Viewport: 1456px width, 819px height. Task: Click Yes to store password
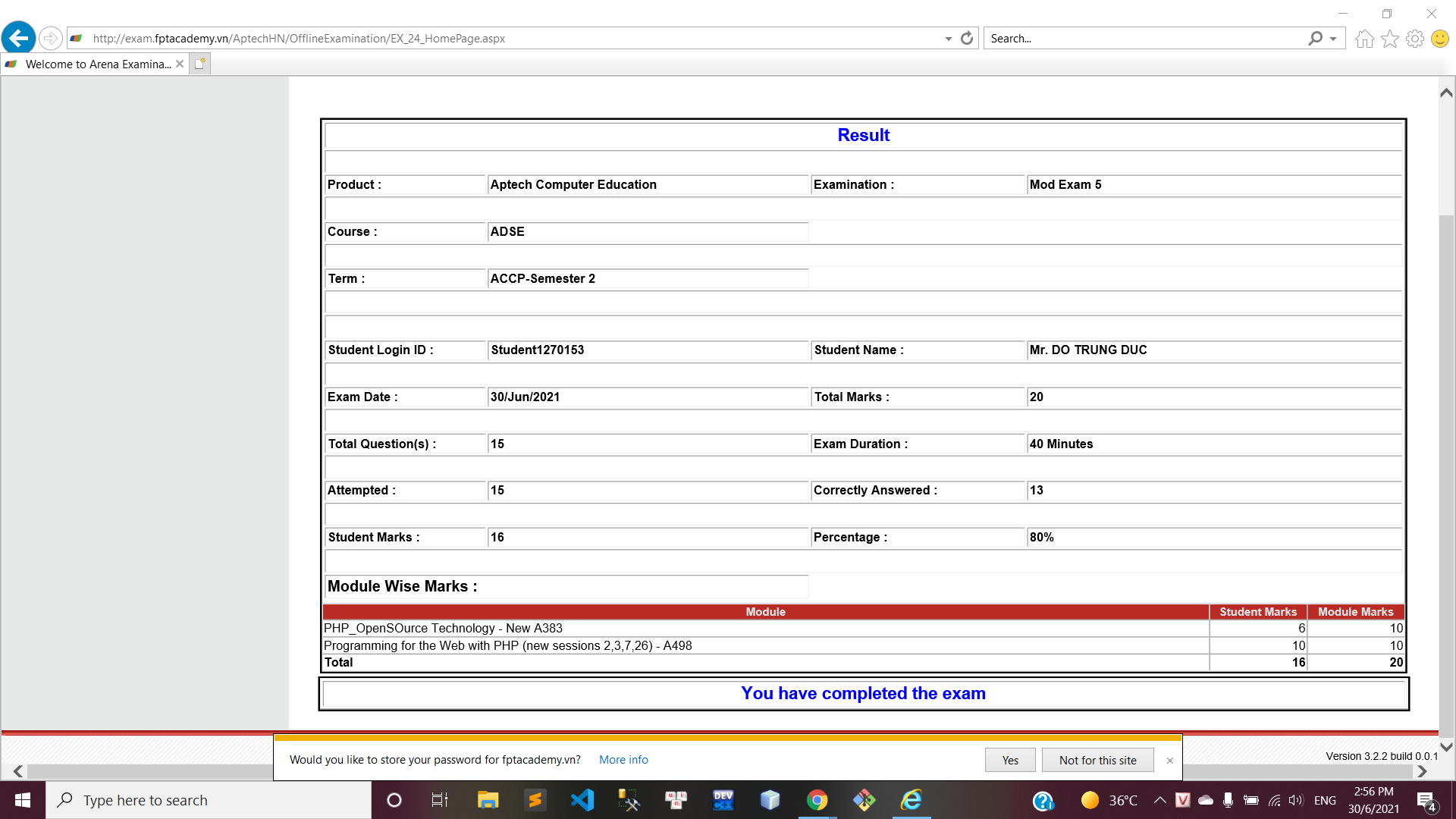(1010, 760)
